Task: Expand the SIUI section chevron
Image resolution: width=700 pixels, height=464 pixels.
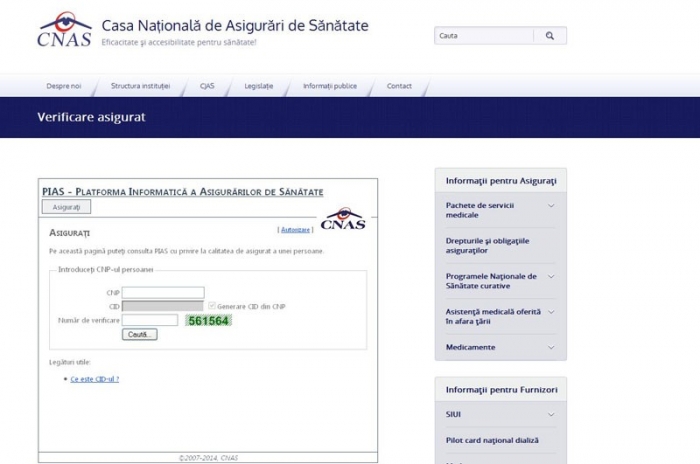Action: coord(551,414)
